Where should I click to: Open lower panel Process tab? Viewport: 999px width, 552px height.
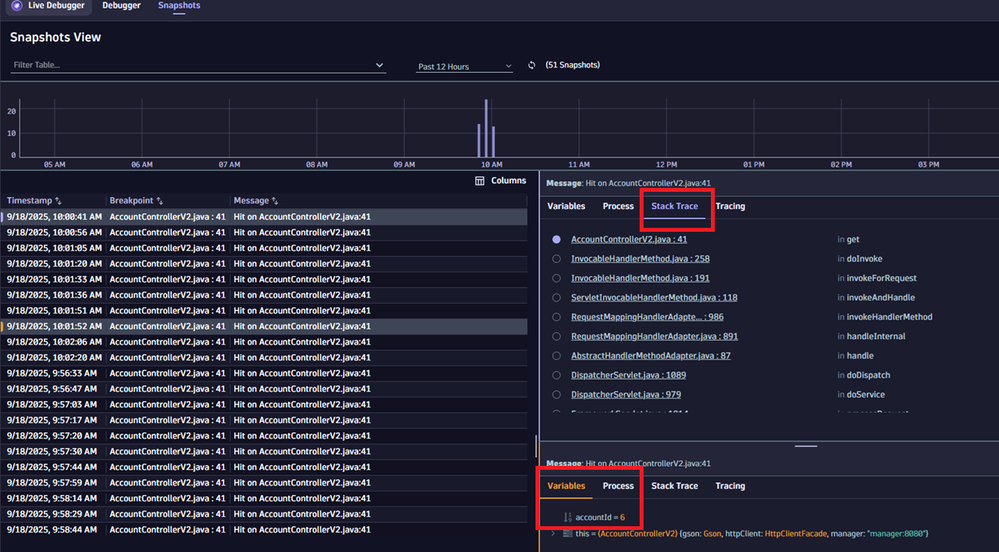click(x=618, y=486)
